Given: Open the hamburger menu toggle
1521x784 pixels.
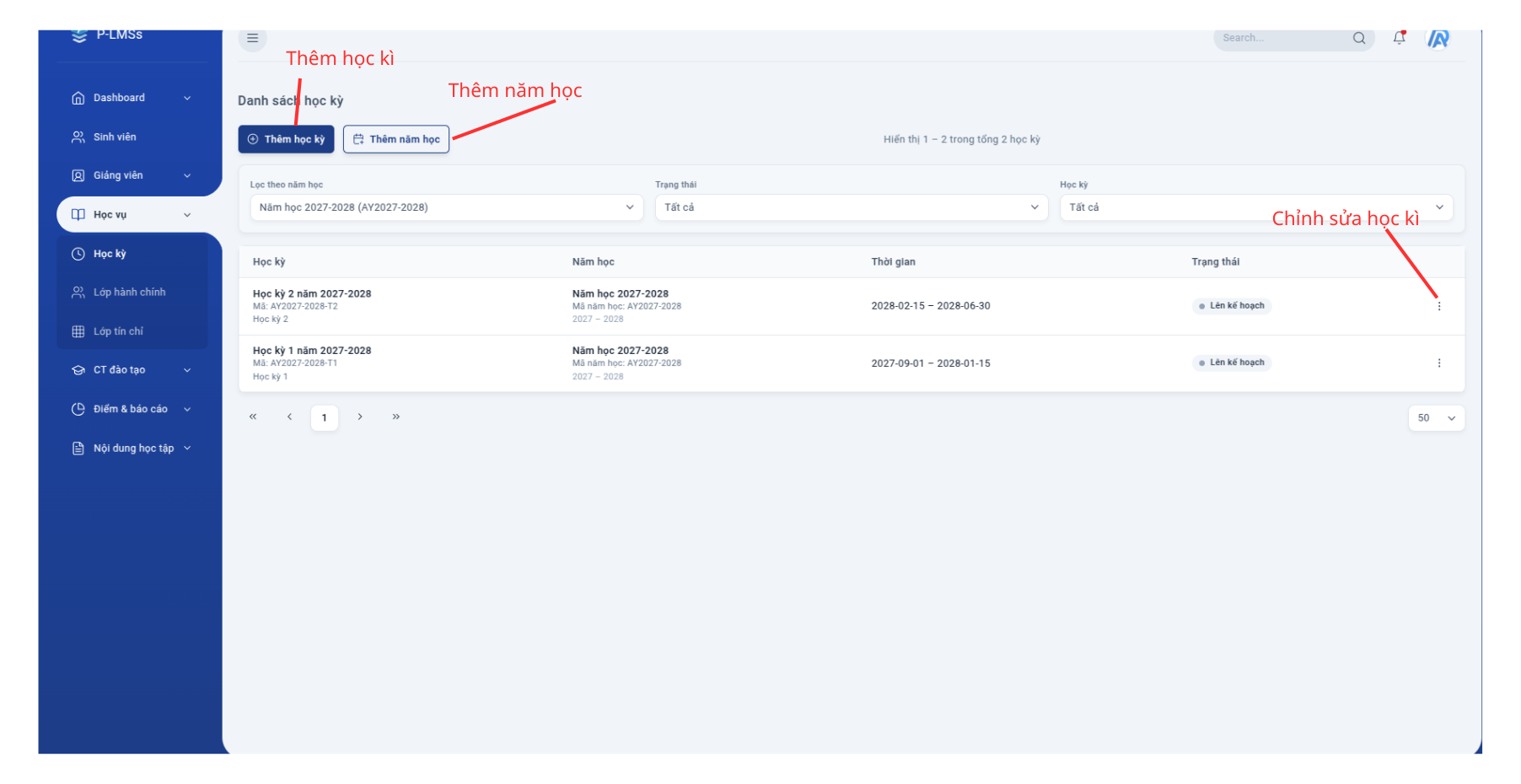Looking at the screenshot, I should [x=253, y=38].
